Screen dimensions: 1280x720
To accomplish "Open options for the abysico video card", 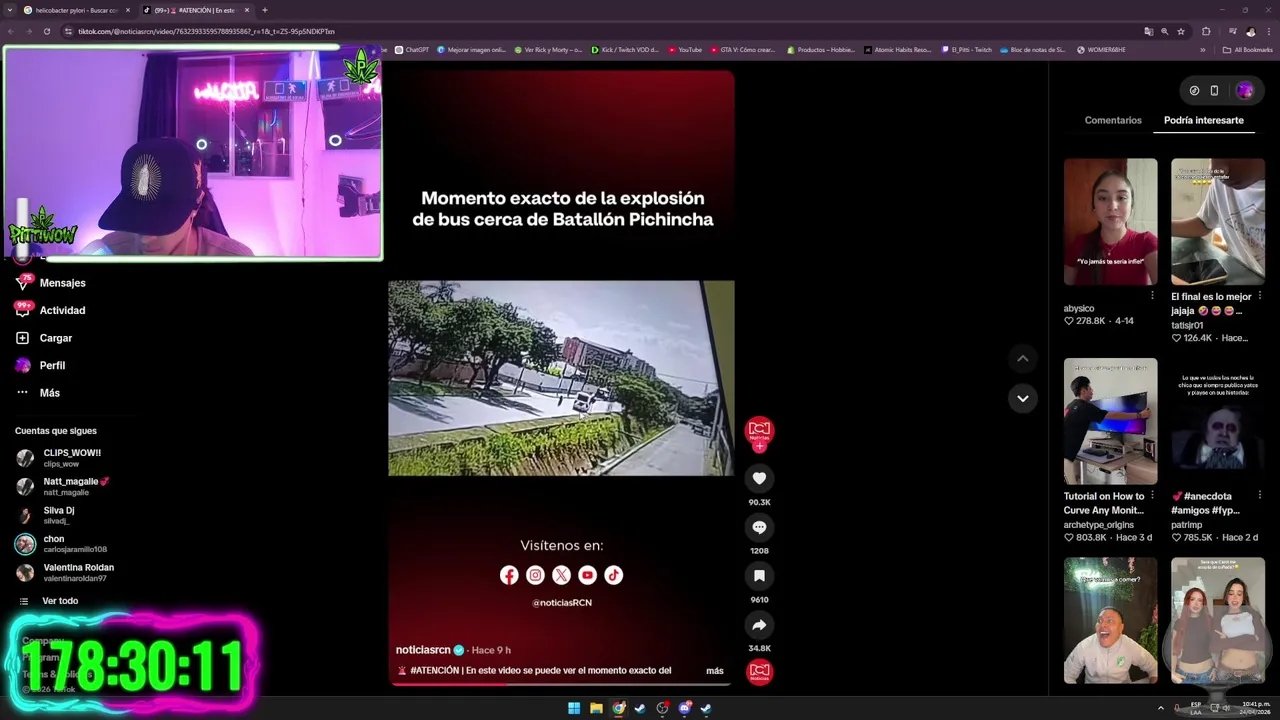I will tap(1152, 296).
